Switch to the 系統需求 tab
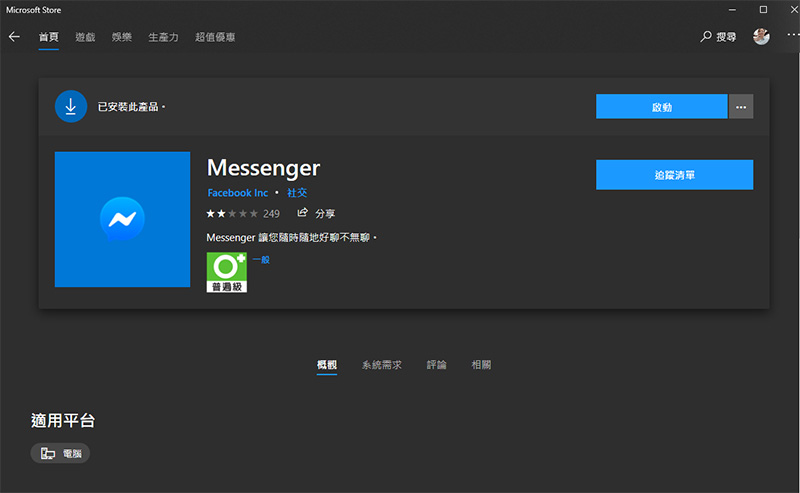This screenshot has height=493, width=800. (x=382, y=364)
